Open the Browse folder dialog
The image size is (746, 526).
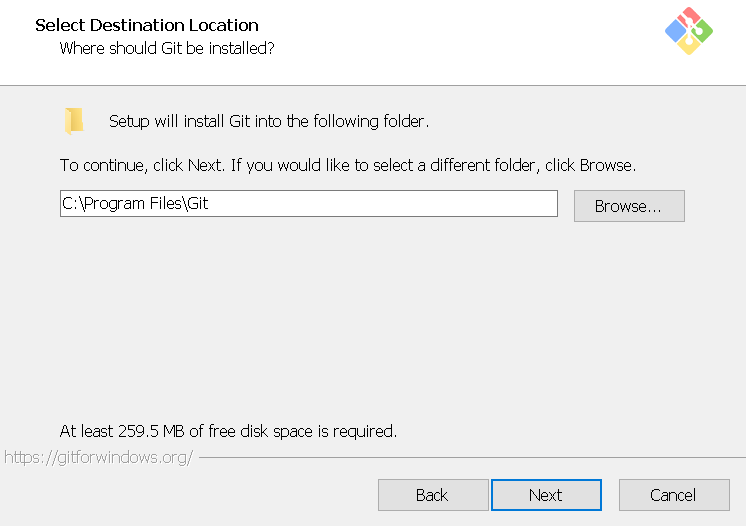coord(628,206)
